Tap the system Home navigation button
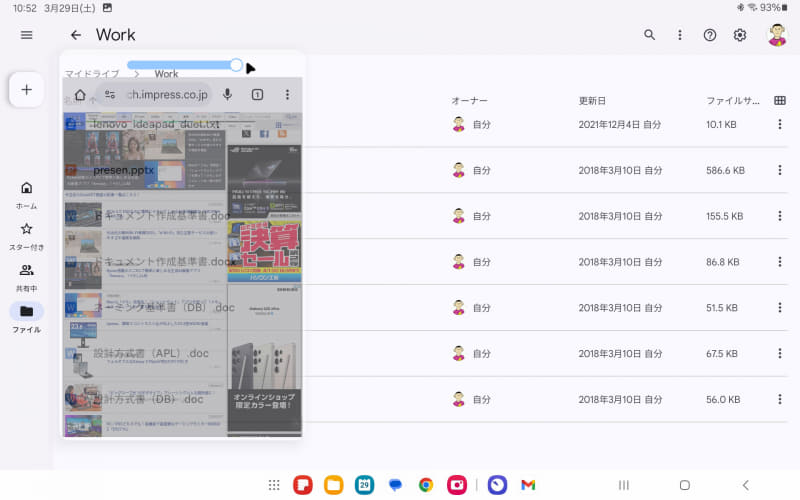The width and height of the screenshot is (800, 500). (x=685, y=485)
